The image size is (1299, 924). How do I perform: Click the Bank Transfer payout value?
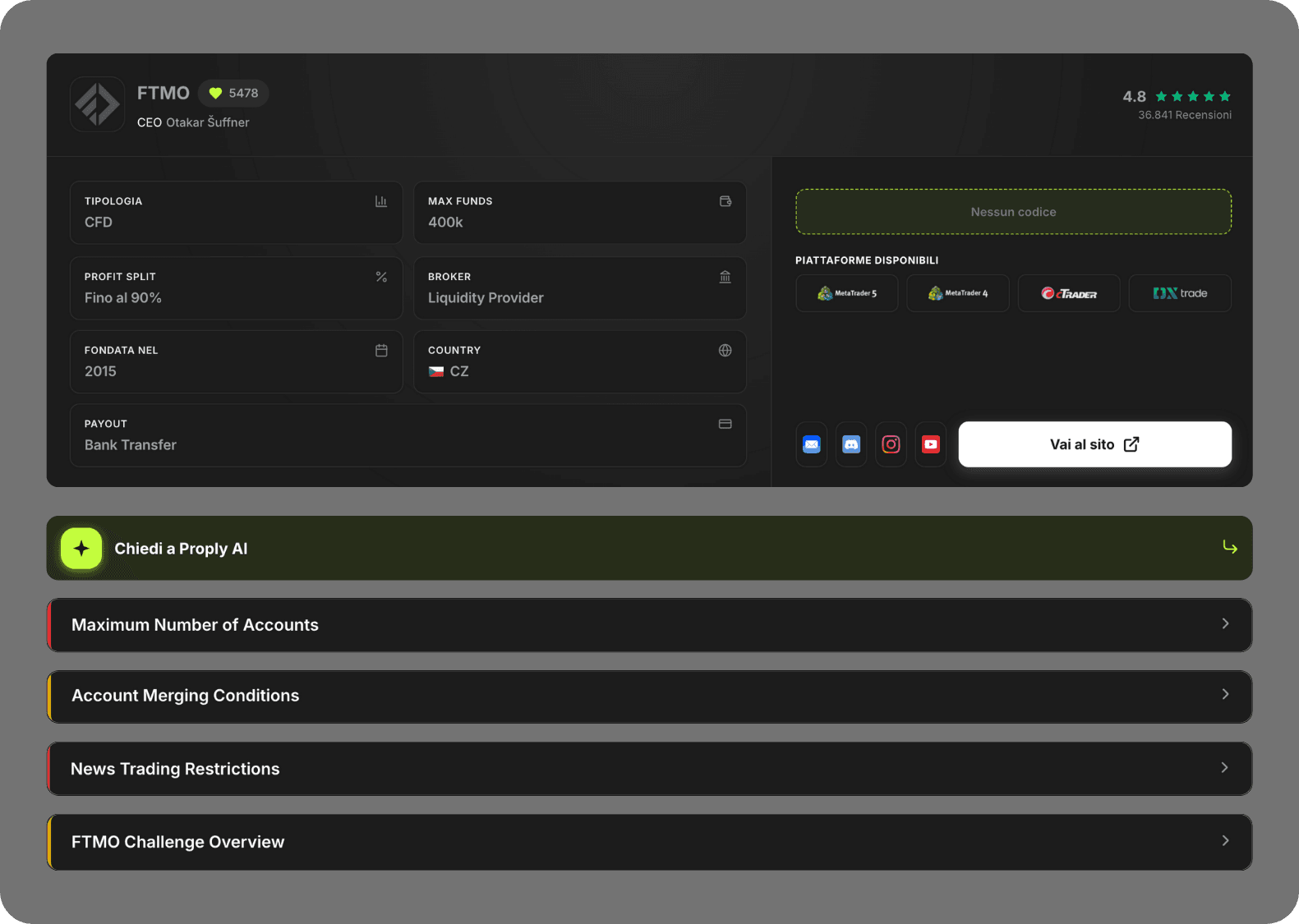[131, 444]
